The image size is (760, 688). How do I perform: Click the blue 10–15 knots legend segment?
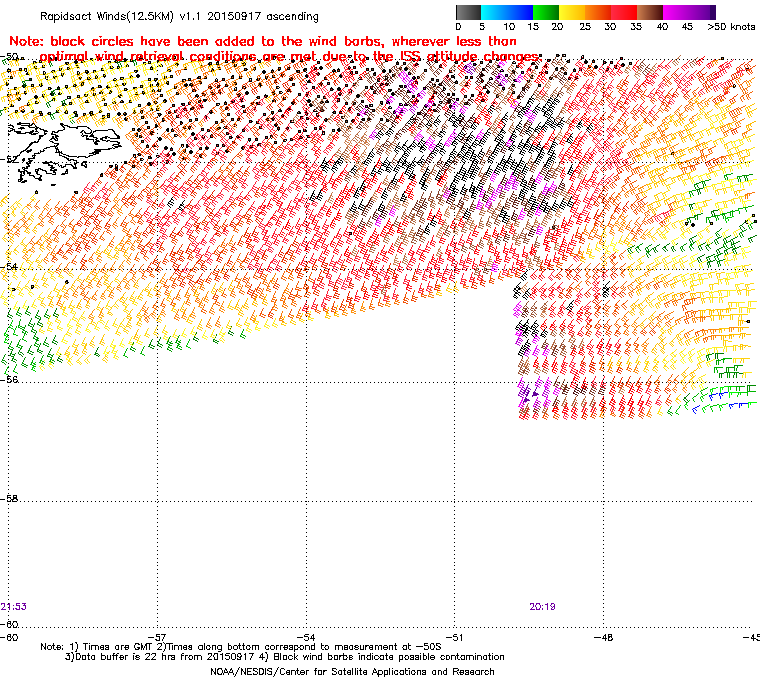coord(520,12)
